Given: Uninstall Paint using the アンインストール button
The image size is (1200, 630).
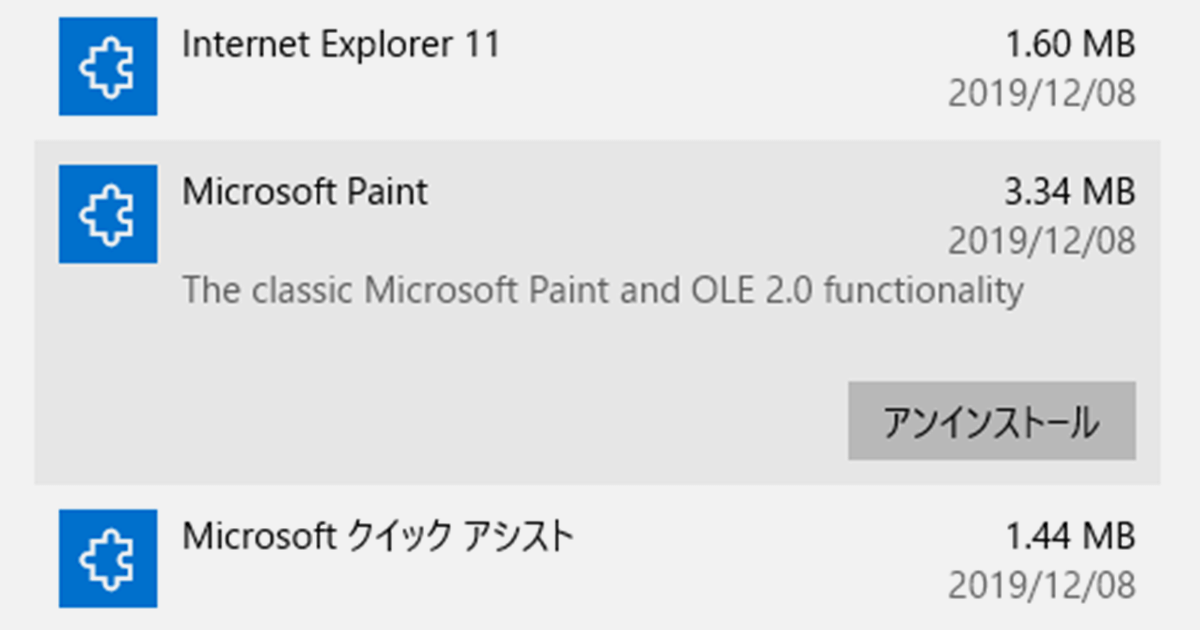Looking at the screenshot, I should click(992, 421).
